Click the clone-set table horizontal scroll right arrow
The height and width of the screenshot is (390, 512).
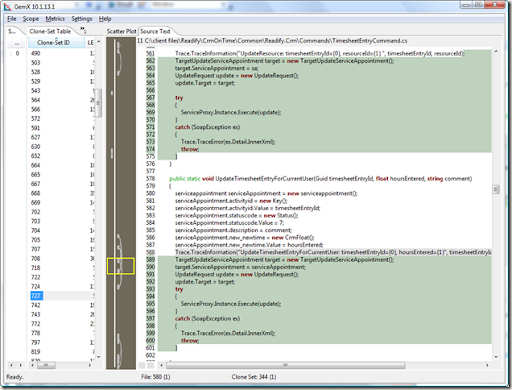click(x=90, y=366)
